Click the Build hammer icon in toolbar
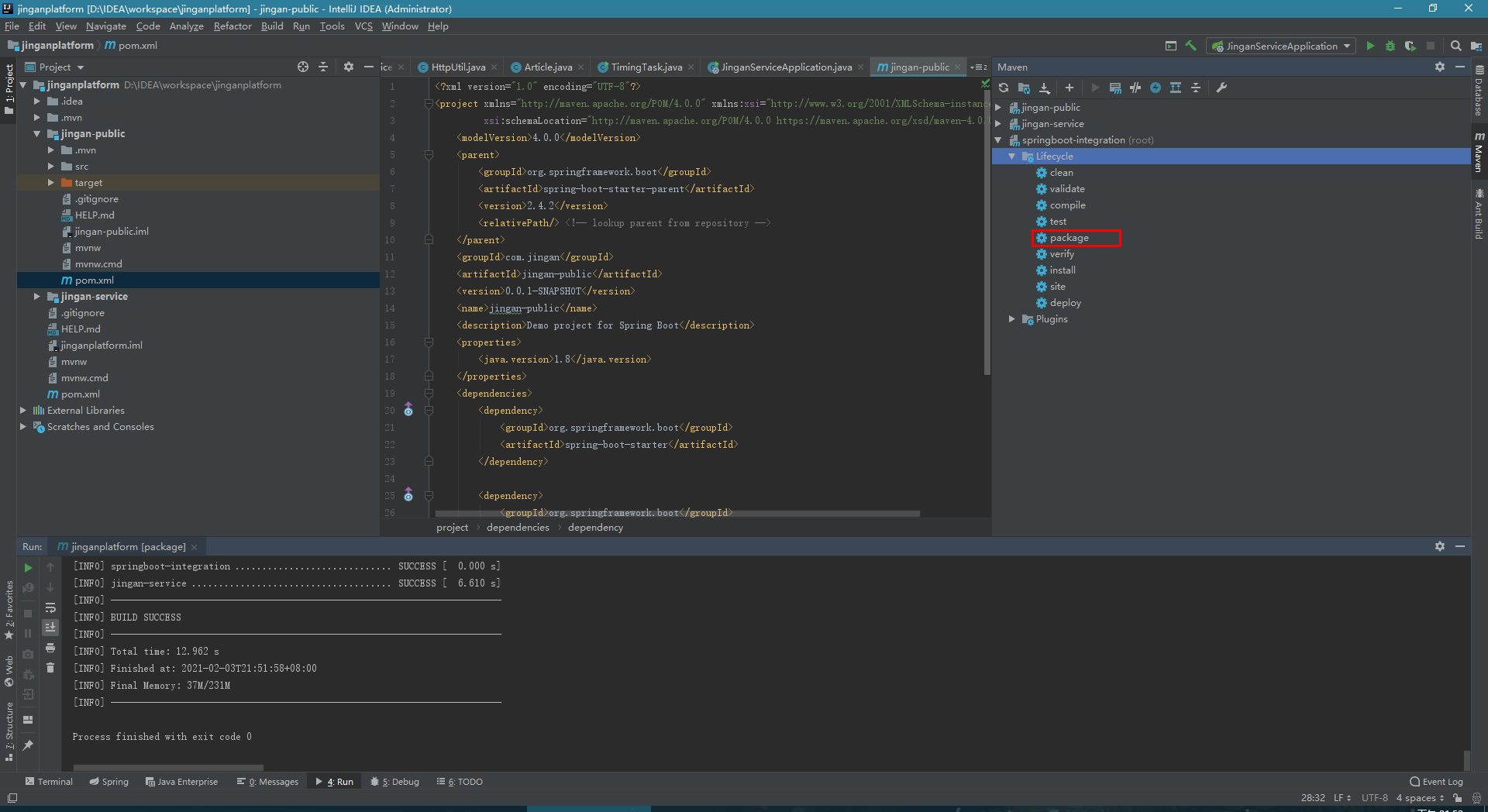The image size is (1488, 812). (x=1191, y=46)
